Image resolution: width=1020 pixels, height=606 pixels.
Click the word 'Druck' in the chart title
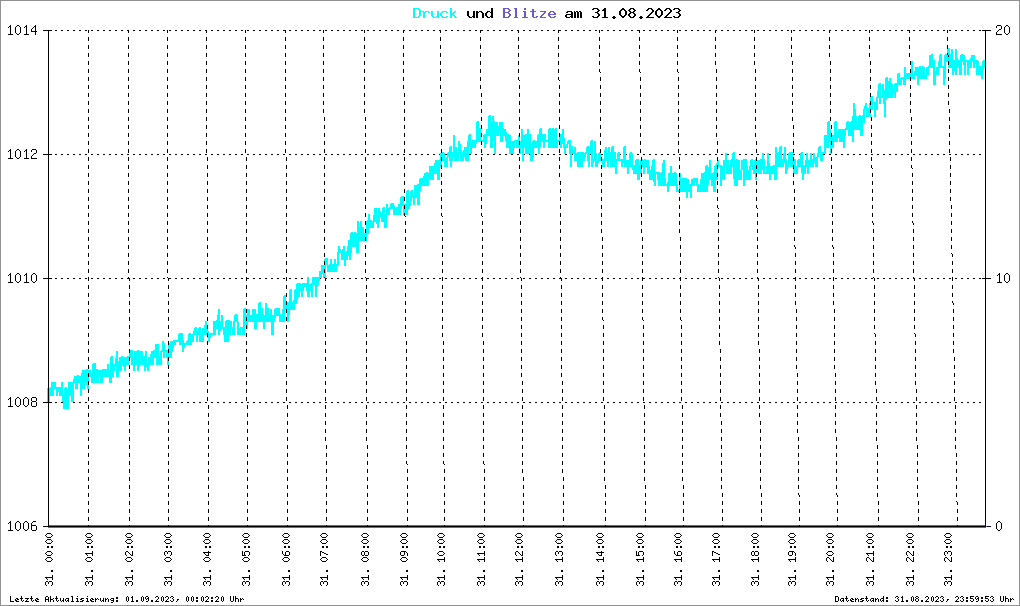(435, 14)
